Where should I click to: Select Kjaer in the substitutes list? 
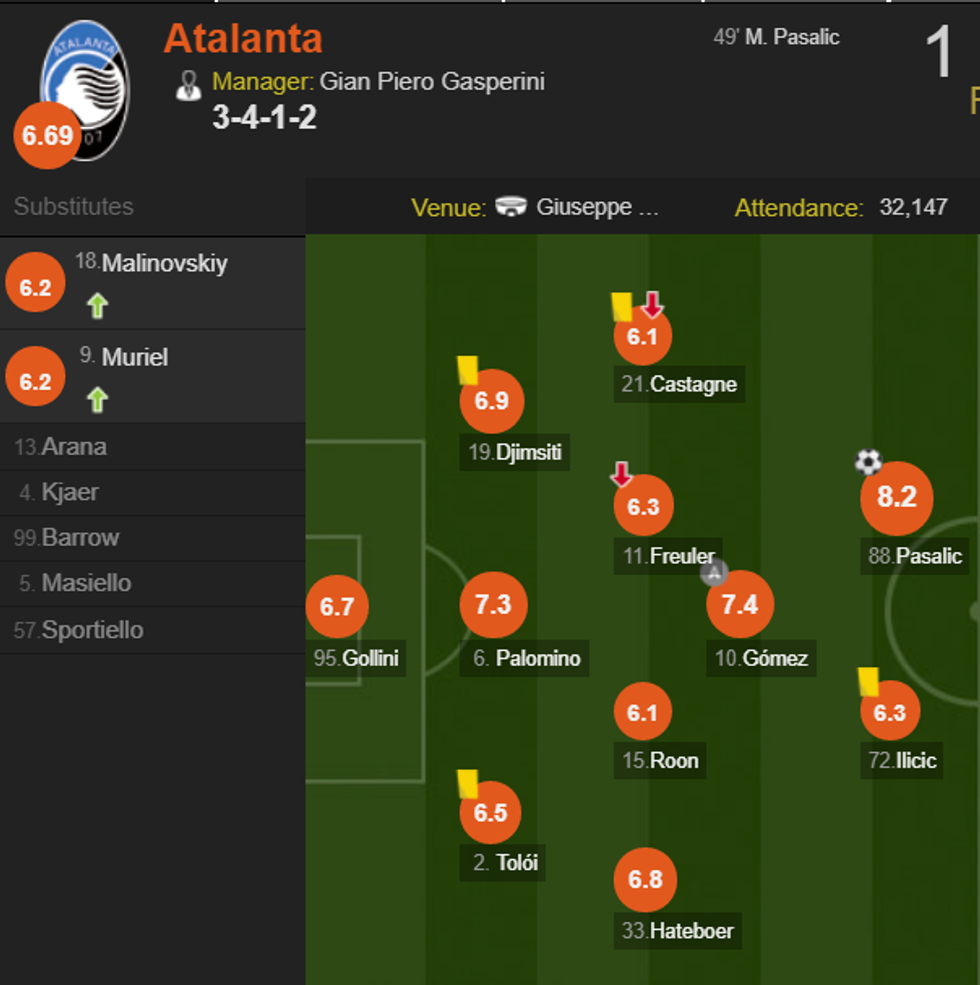(x=69, y=492)
